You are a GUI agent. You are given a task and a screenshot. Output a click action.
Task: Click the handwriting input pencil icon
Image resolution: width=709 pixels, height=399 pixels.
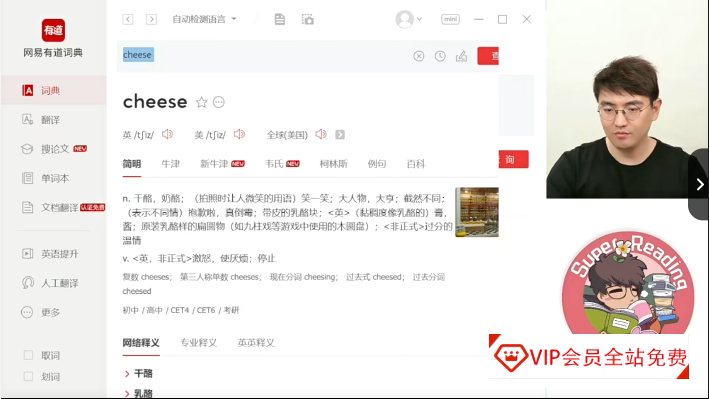[462, 56]
